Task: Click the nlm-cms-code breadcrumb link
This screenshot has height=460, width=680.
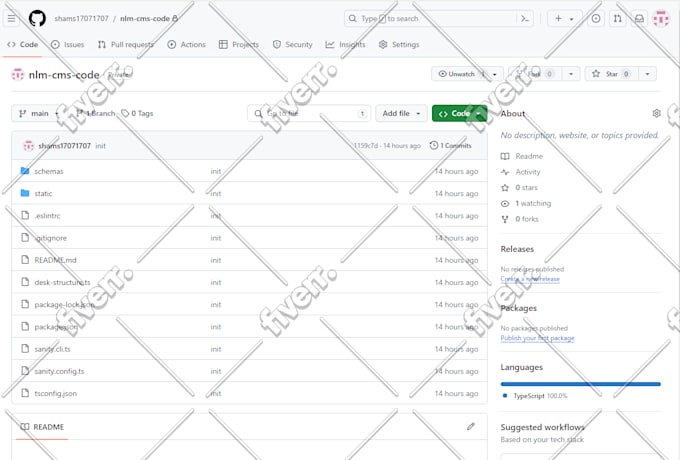Action: tap(145, 18)
